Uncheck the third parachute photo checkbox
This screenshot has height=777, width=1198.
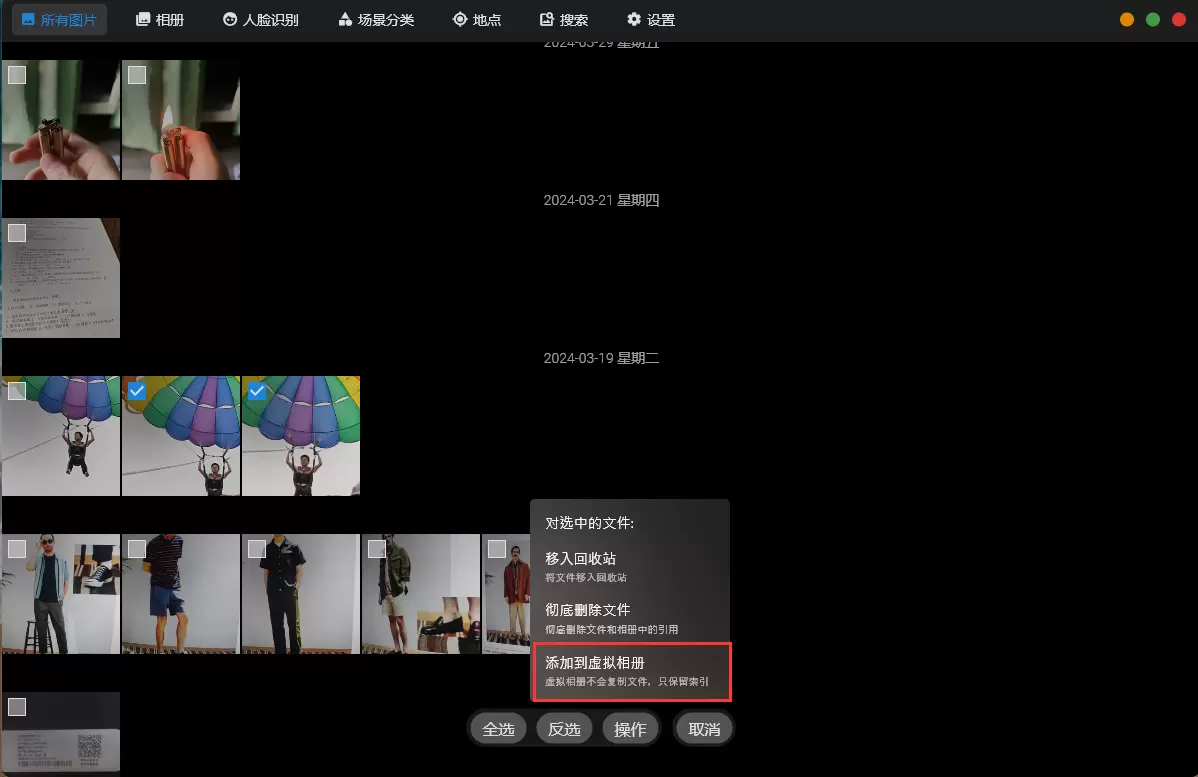[x=257, y=391]
